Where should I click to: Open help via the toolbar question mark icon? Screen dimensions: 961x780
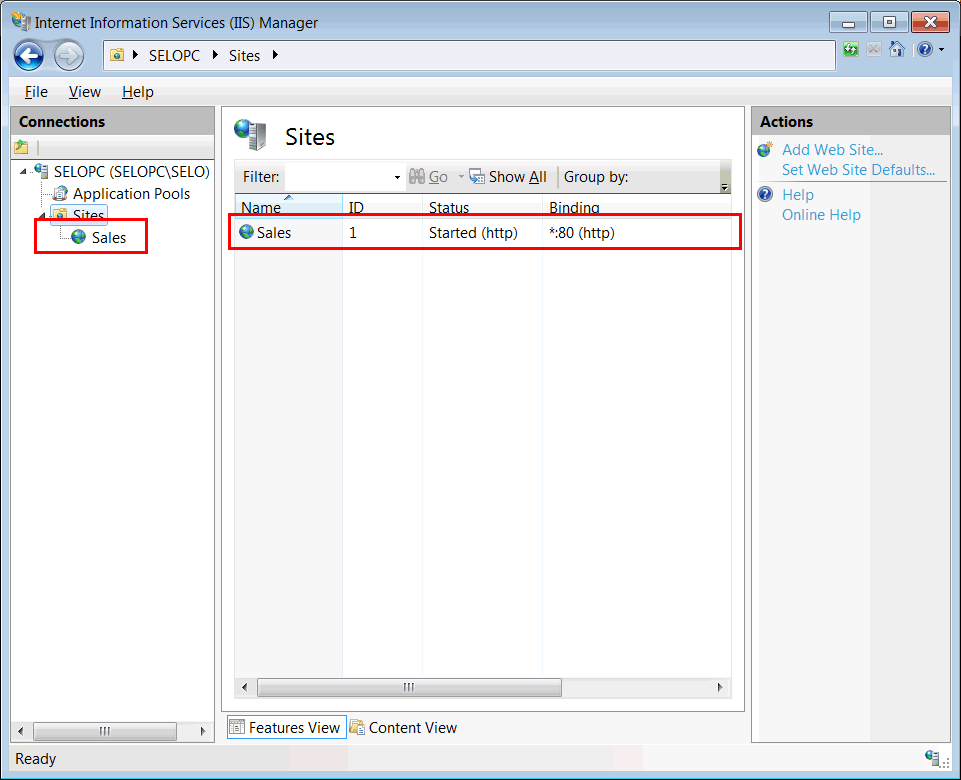[925, 50]
